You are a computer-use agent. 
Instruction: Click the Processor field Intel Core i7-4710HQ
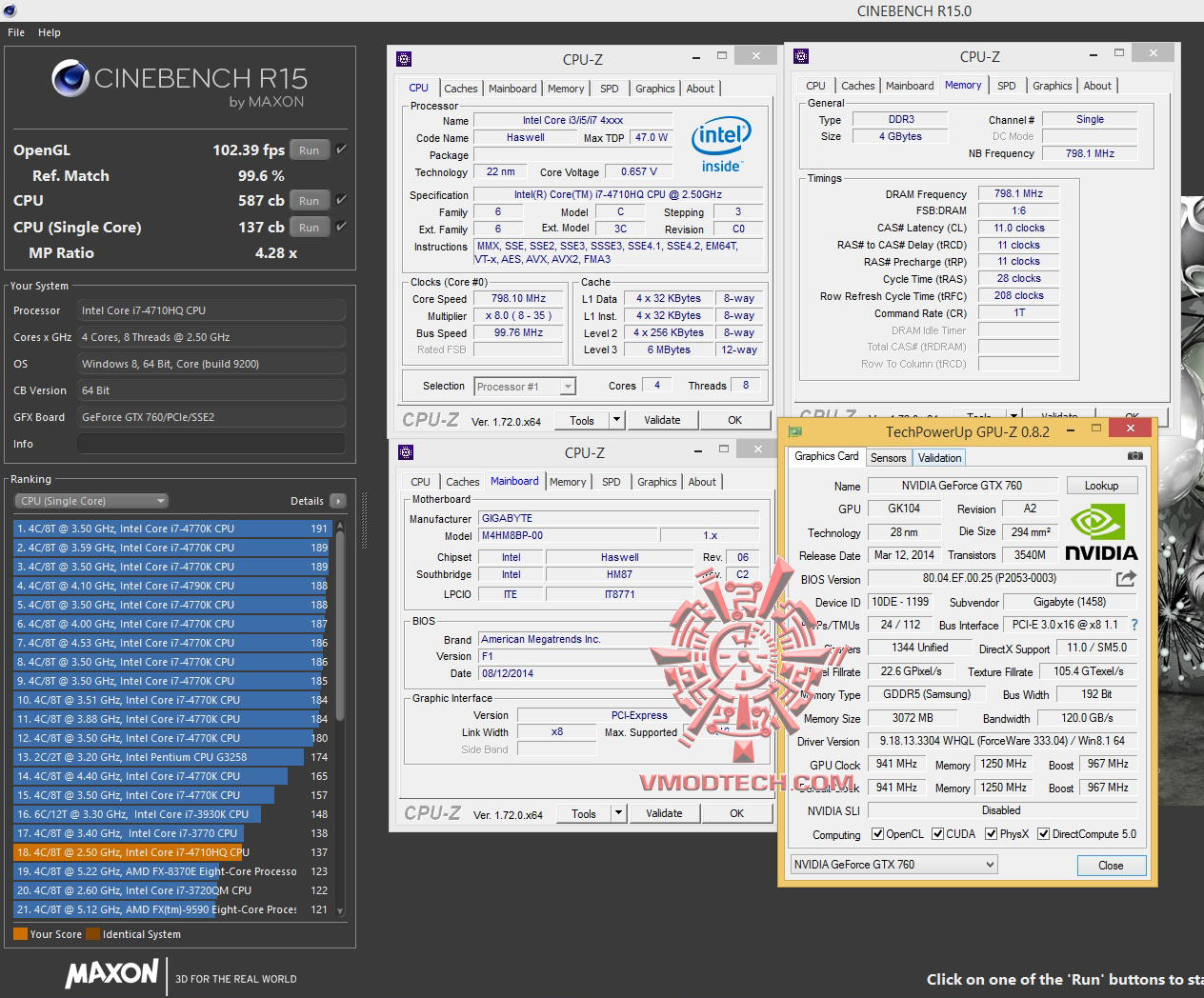211,310
